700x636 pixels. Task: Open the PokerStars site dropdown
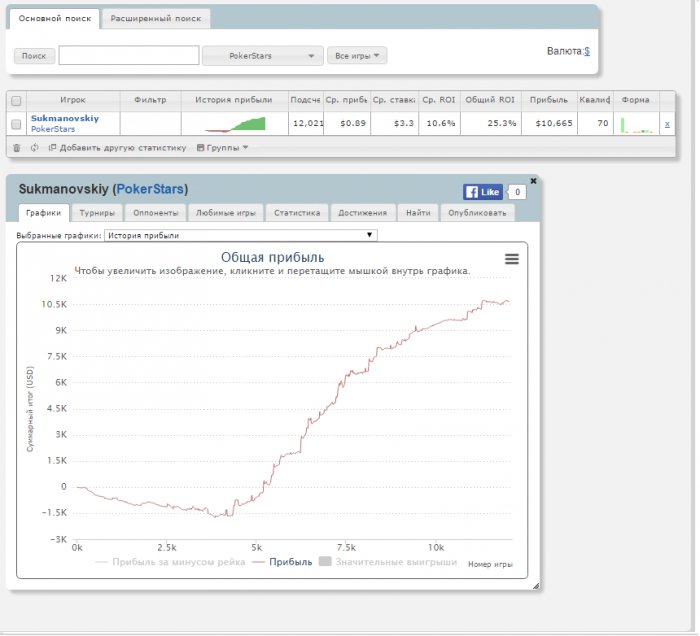[261, 56]
